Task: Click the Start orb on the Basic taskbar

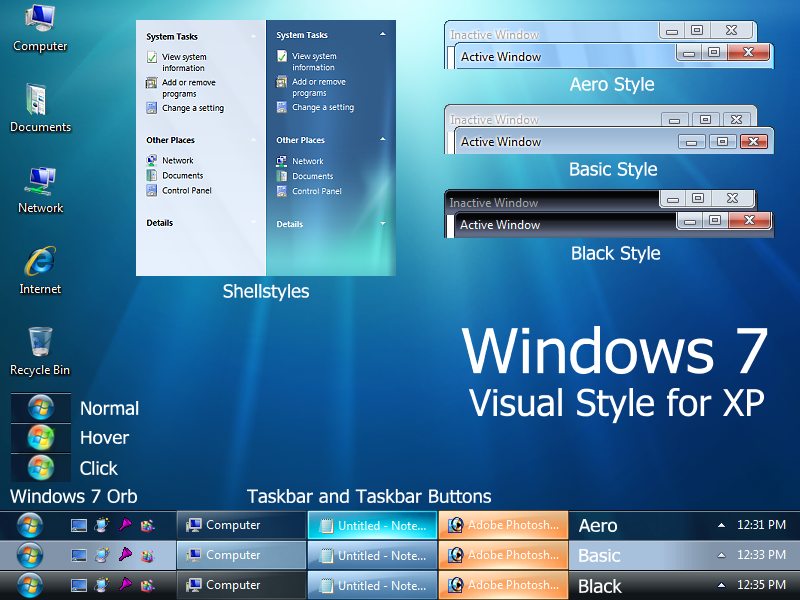Action: coord(30,555)
